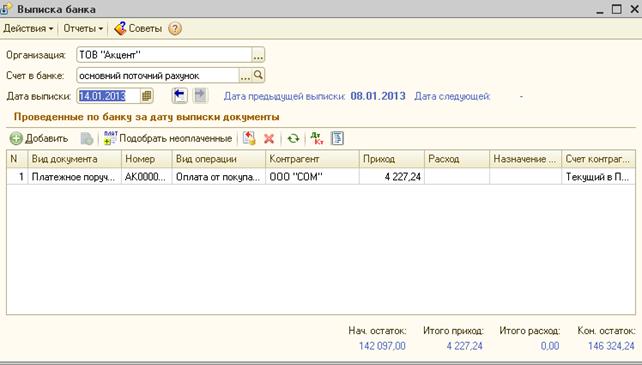Click the Итого приход value 4 227,24
Image resolution: width=642 pixels, height=365 pixels.
pos(464,346)
